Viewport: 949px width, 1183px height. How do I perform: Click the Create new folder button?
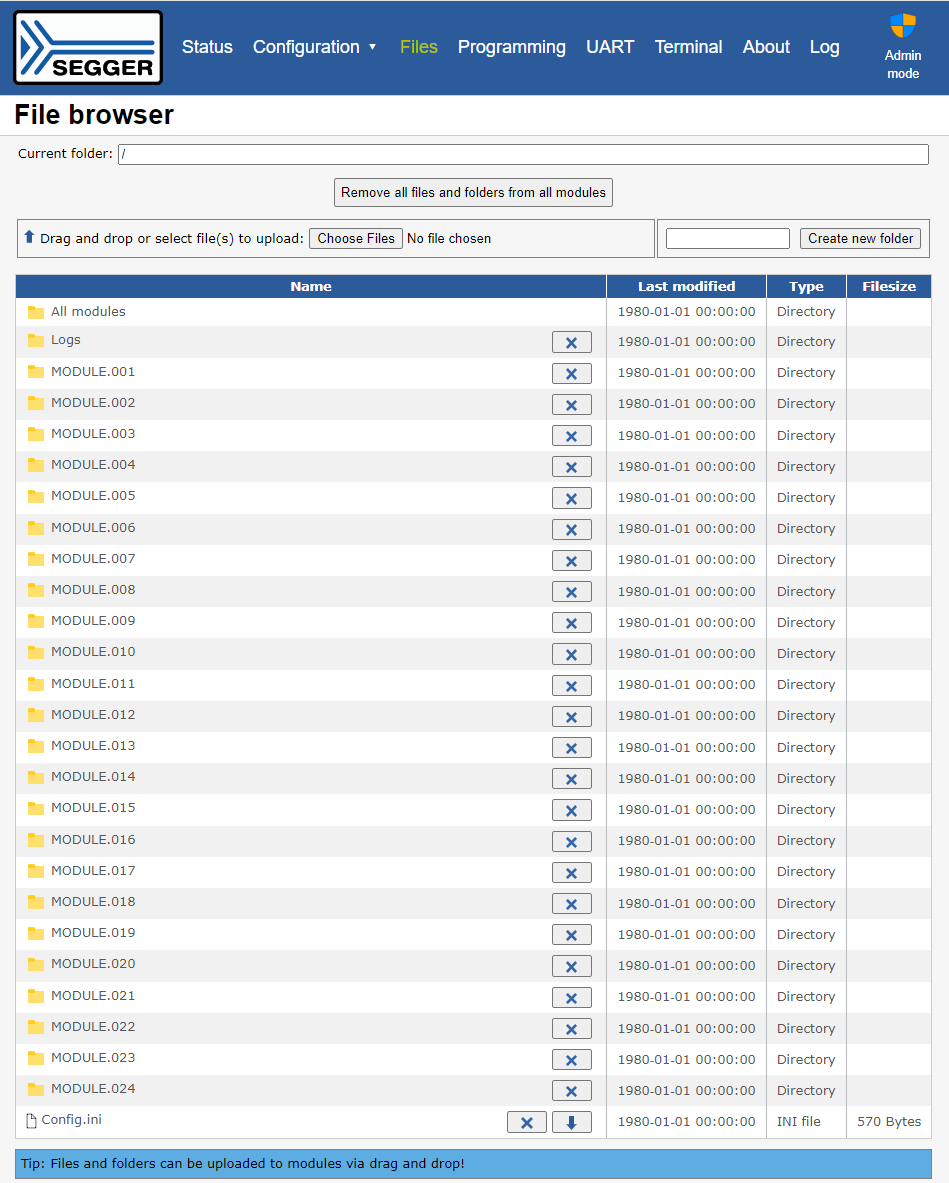[860, 238]
